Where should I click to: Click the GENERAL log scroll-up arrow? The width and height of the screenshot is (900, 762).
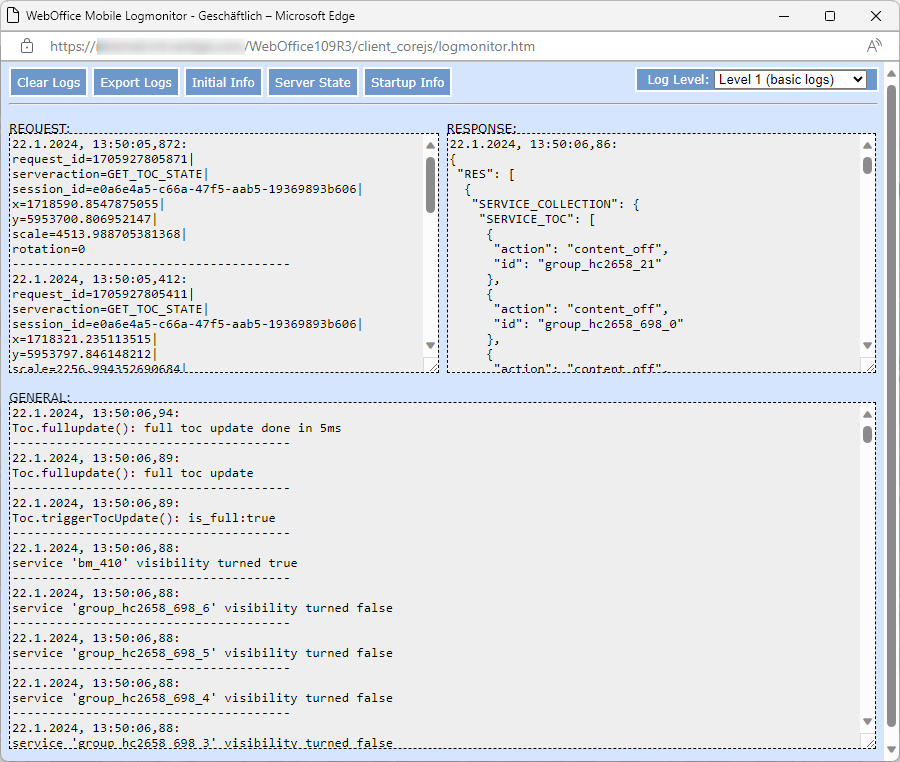[x=867, y=412]
